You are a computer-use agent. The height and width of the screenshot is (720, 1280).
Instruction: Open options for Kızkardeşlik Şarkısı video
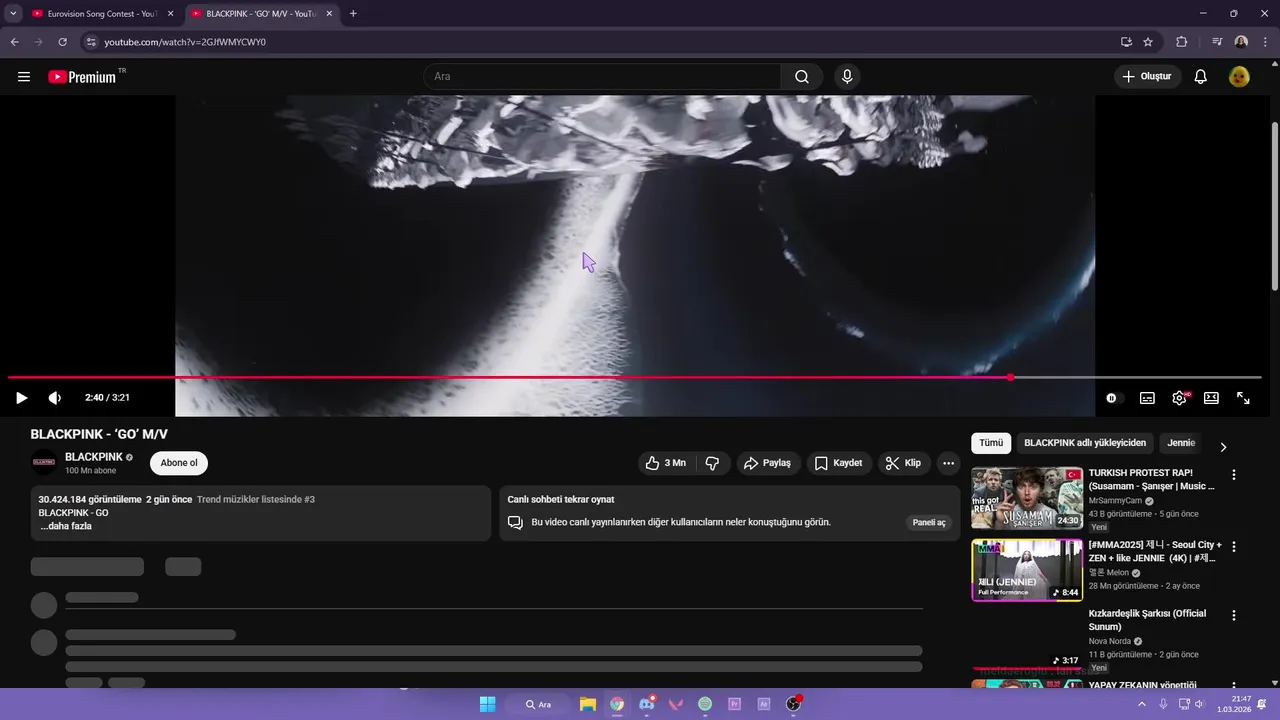point(1233,616)
